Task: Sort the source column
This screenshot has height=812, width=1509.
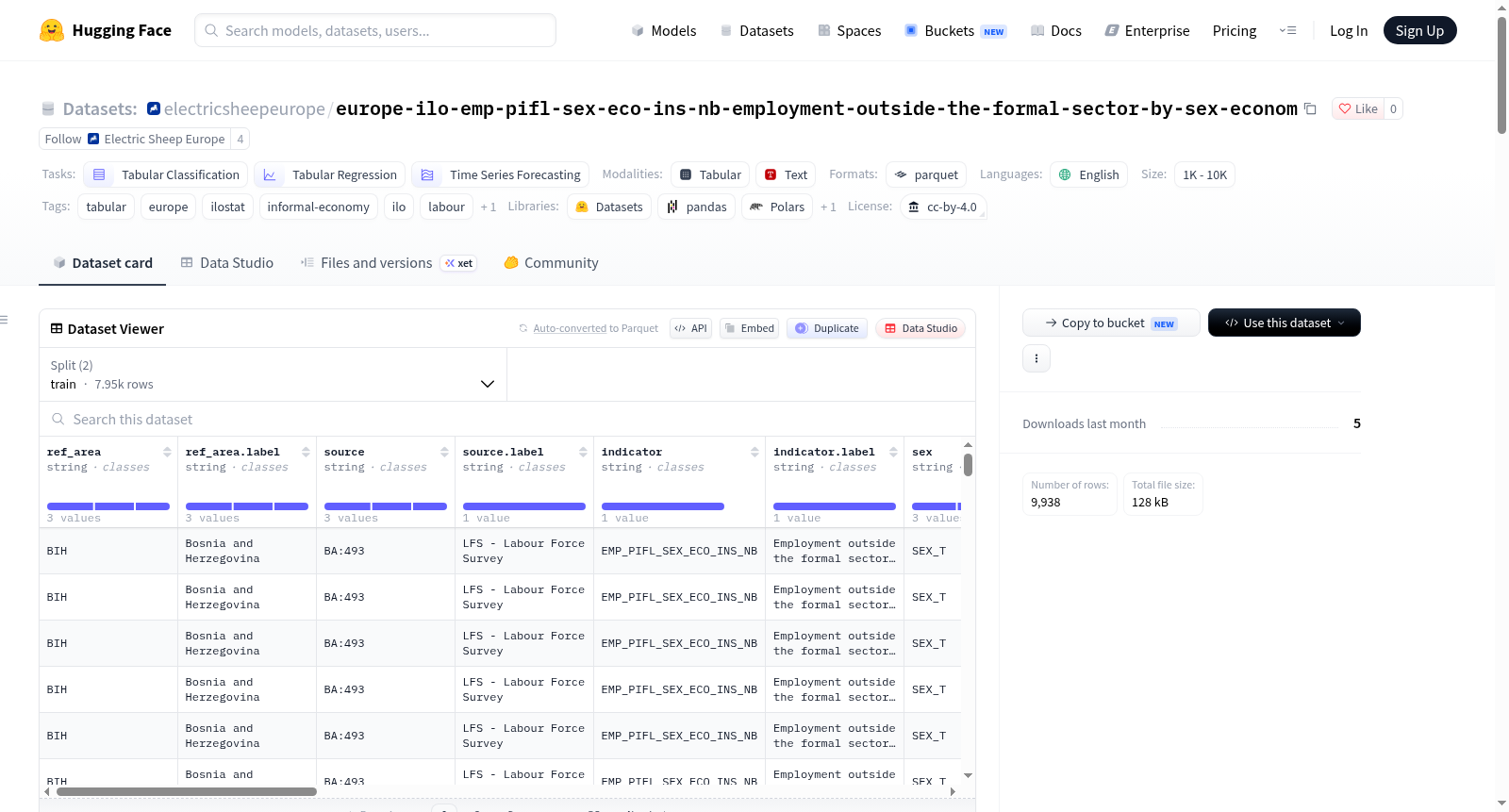Action: (444, 452)
